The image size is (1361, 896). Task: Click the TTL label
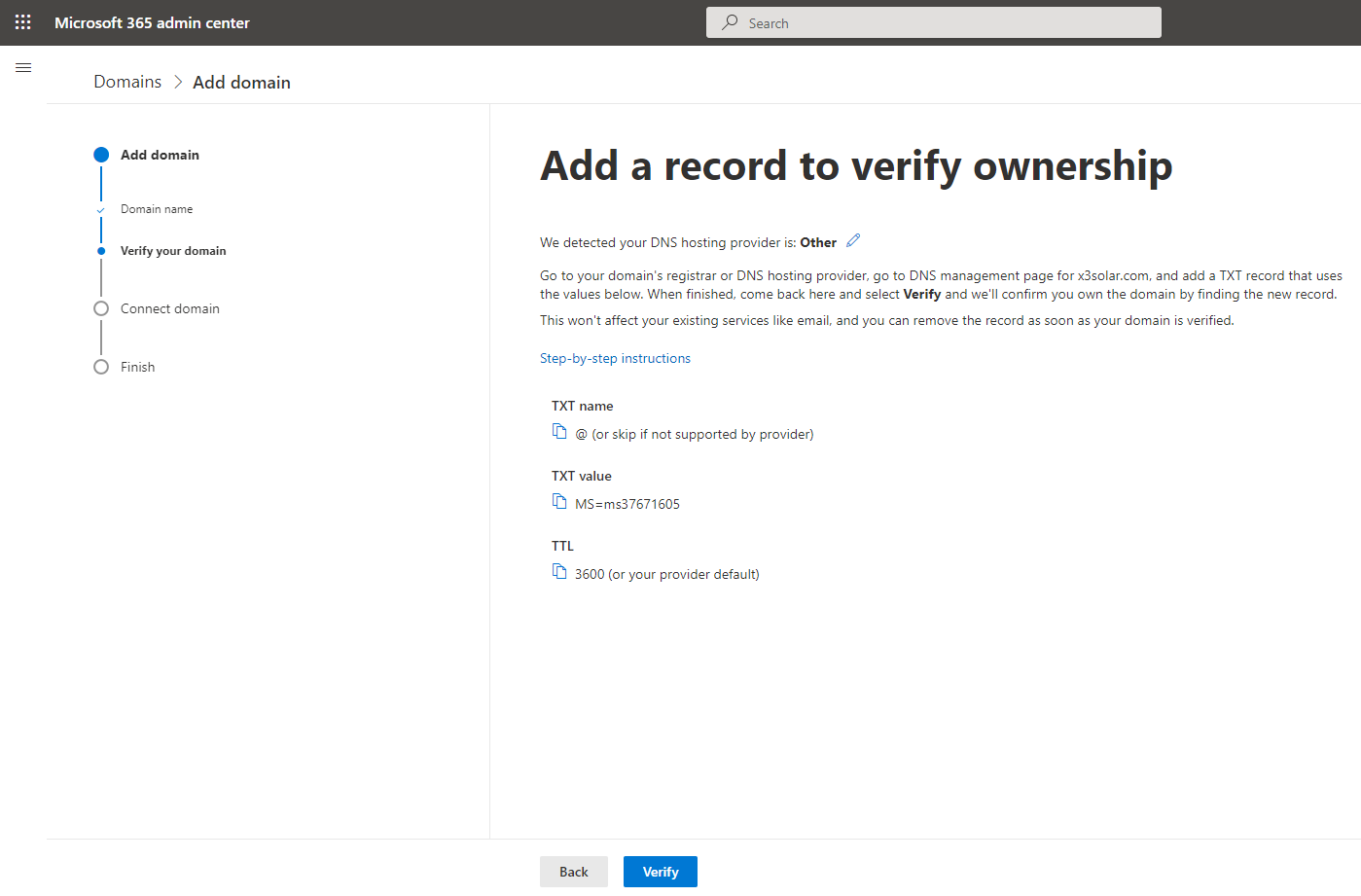562,546
